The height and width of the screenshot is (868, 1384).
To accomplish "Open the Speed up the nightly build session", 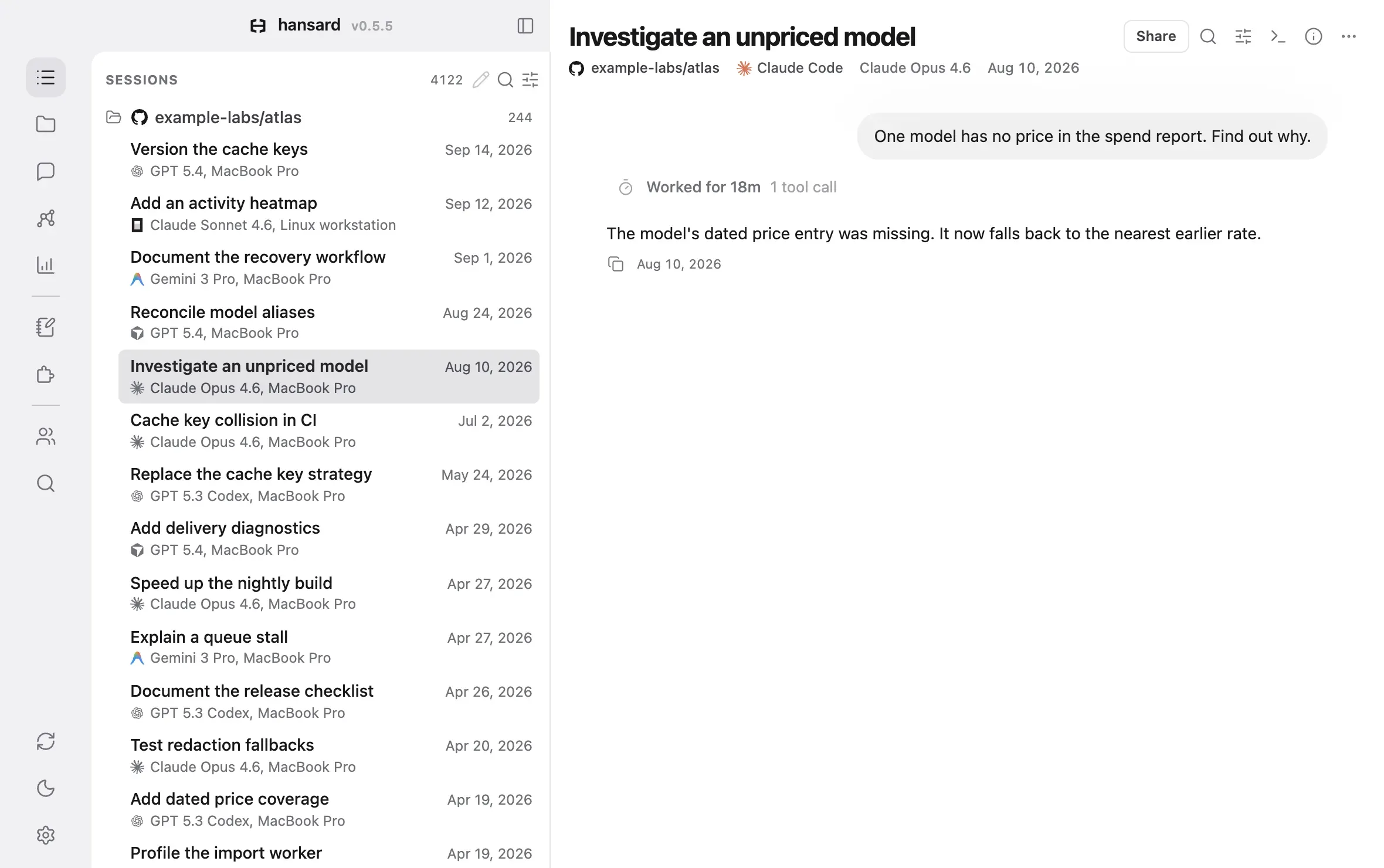I will (329, 593).
